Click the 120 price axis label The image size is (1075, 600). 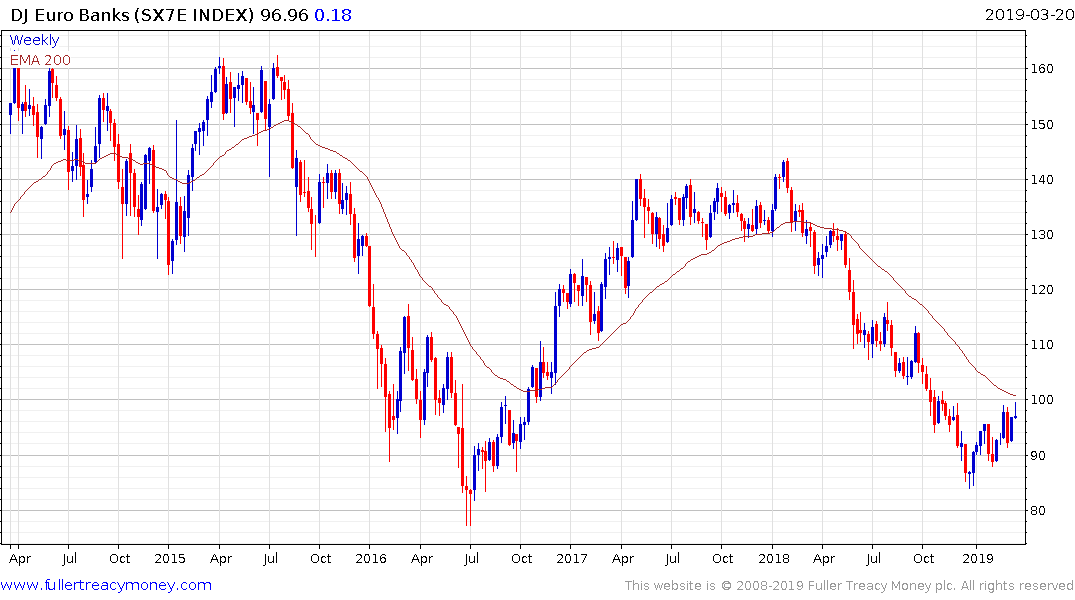[x=1042, y=289]
